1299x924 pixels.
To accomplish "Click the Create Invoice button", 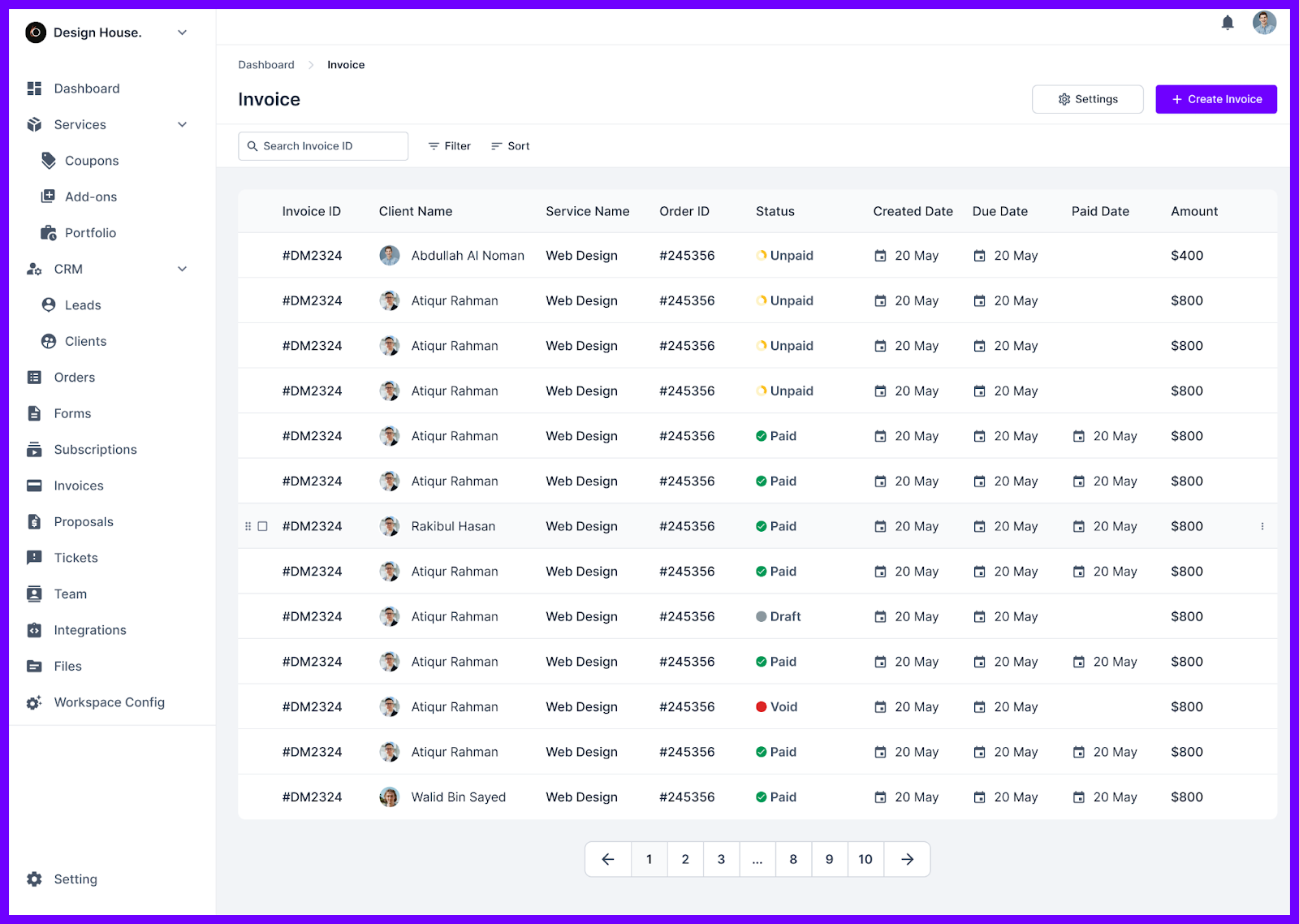I will (1215, 98).
